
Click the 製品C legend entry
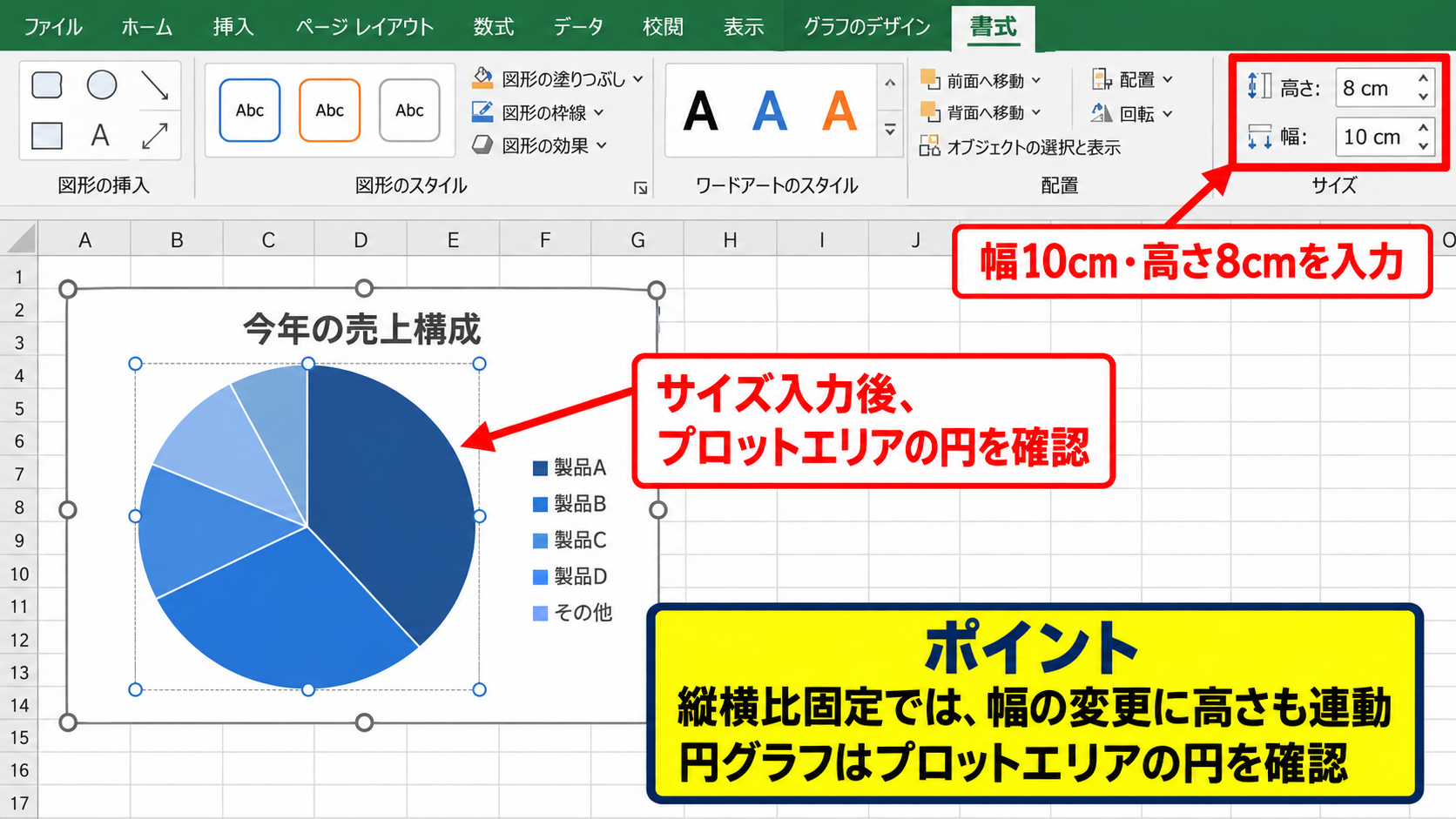[570, 540]
